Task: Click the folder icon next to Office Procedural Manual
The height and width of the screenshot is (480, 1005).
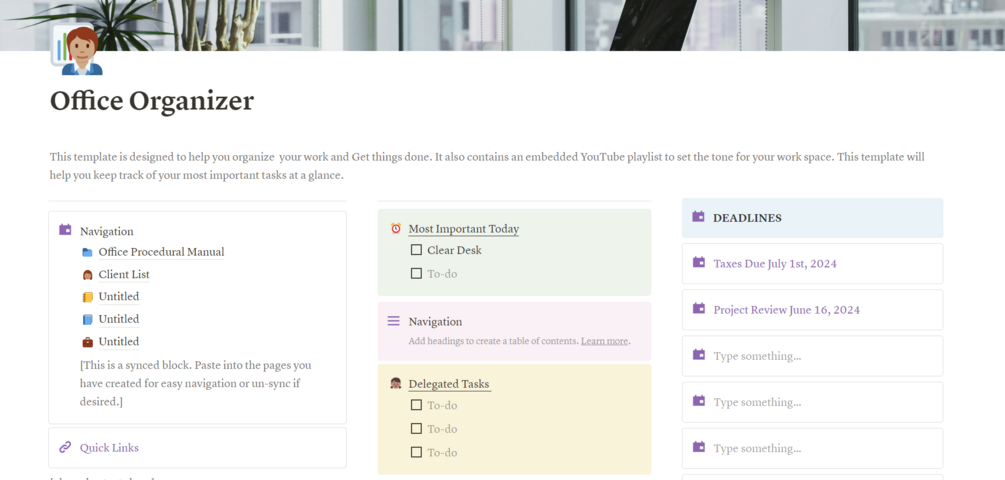Action: (x=87, y=252)
